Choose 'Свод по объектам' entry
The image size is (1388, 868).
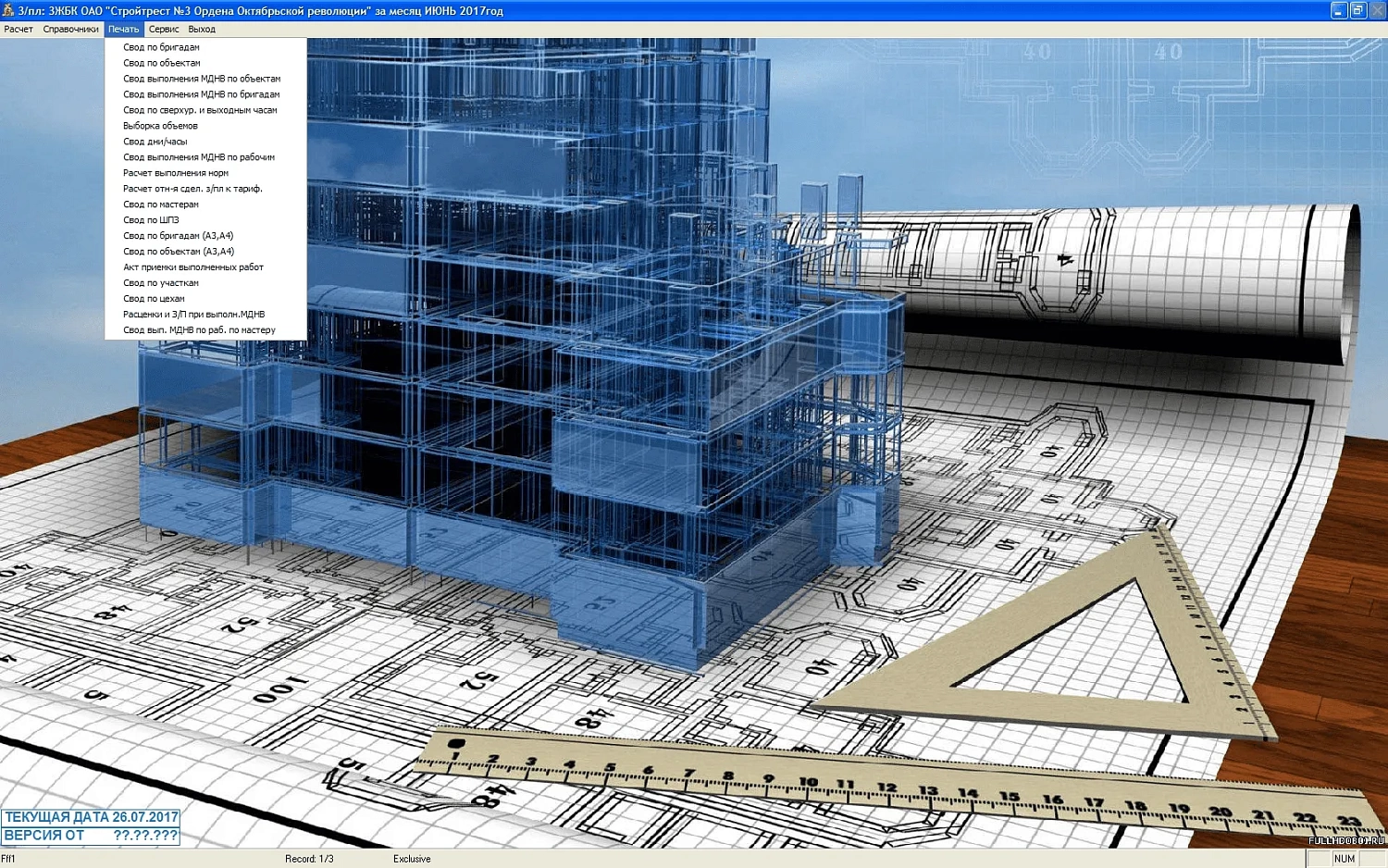(x=205, y=63)
